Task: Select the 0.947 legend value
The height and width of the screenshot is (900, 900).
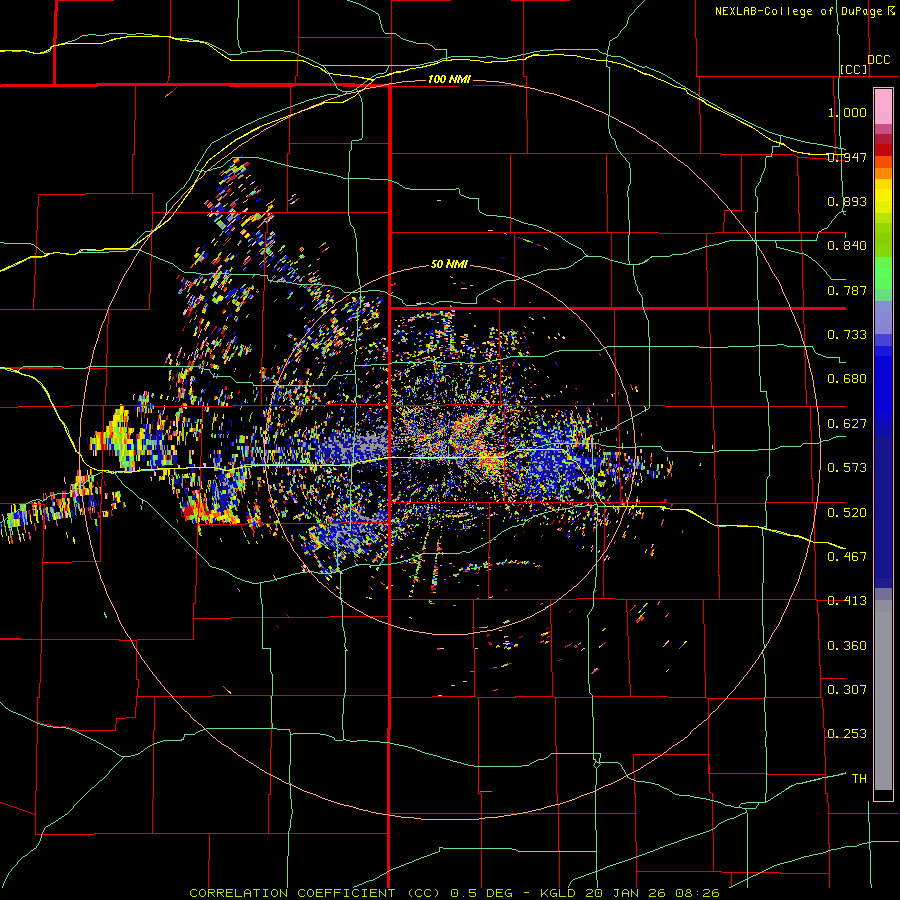Action: pos(847,157)
